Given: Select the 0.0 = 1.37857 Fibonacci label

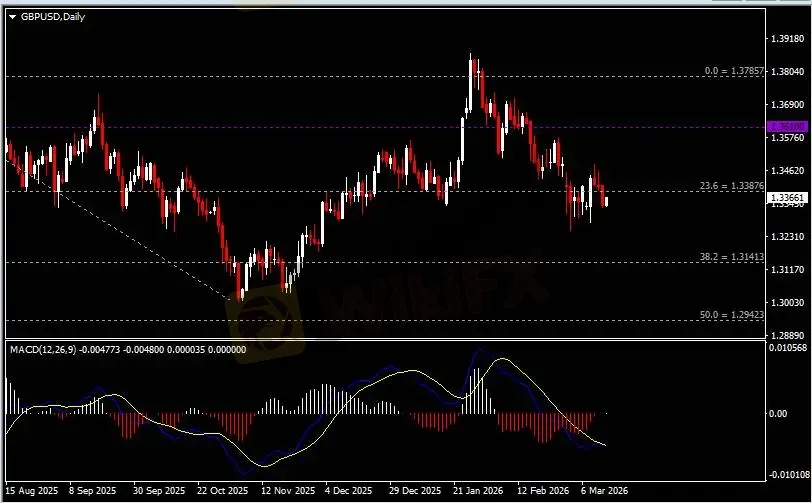Looking at the screenshot, I should click(734, 71).
